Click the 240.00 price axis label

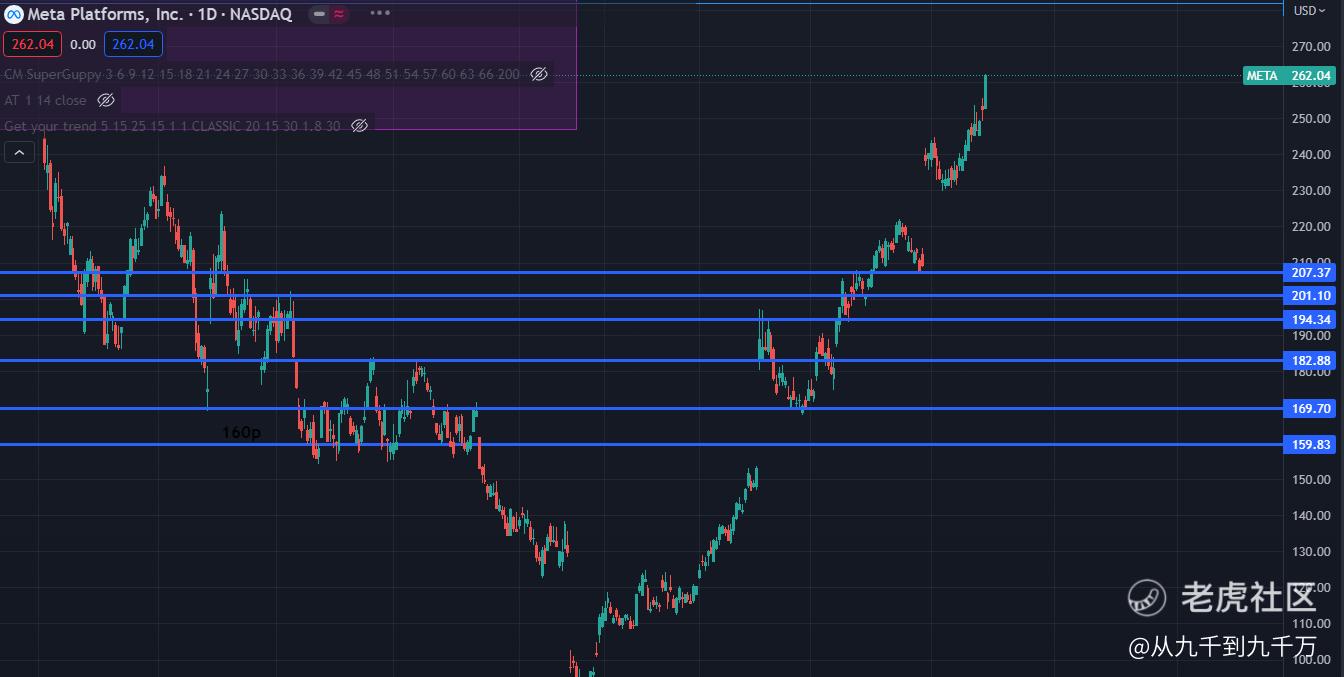click(1311, 155)
